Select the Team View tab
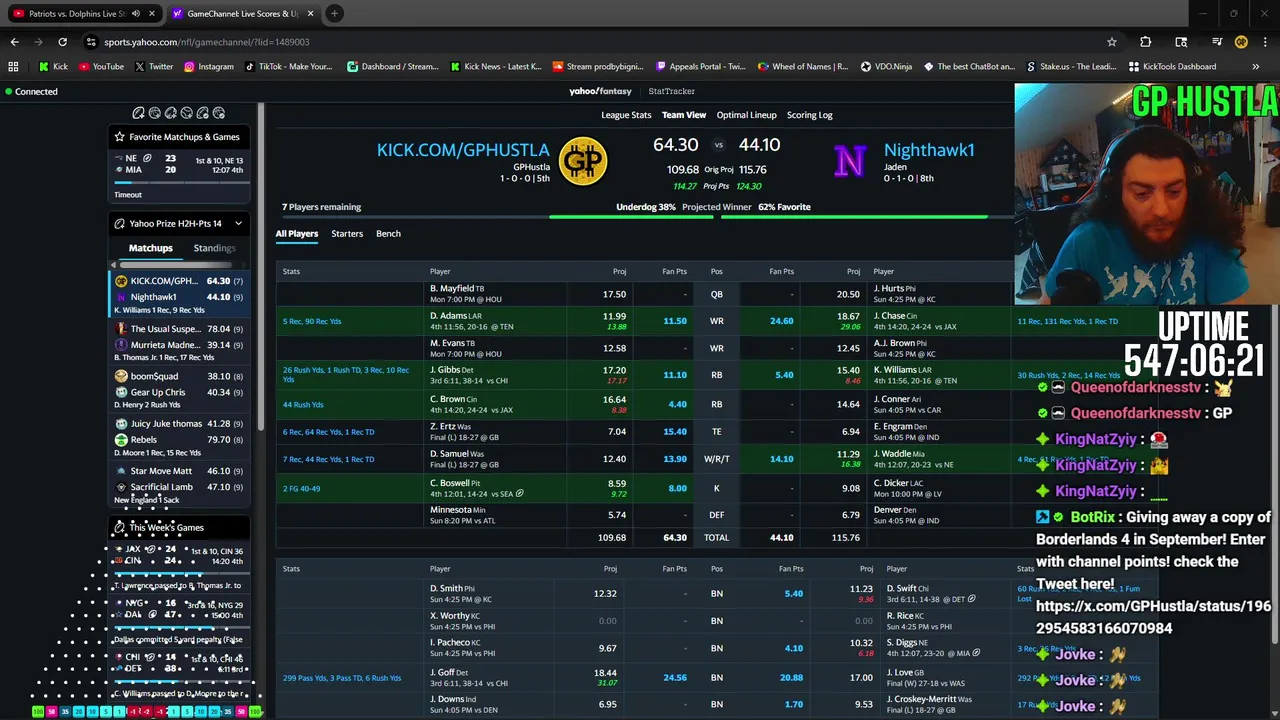Screen dimensions: 1280x720 click(x=684, y=115)
